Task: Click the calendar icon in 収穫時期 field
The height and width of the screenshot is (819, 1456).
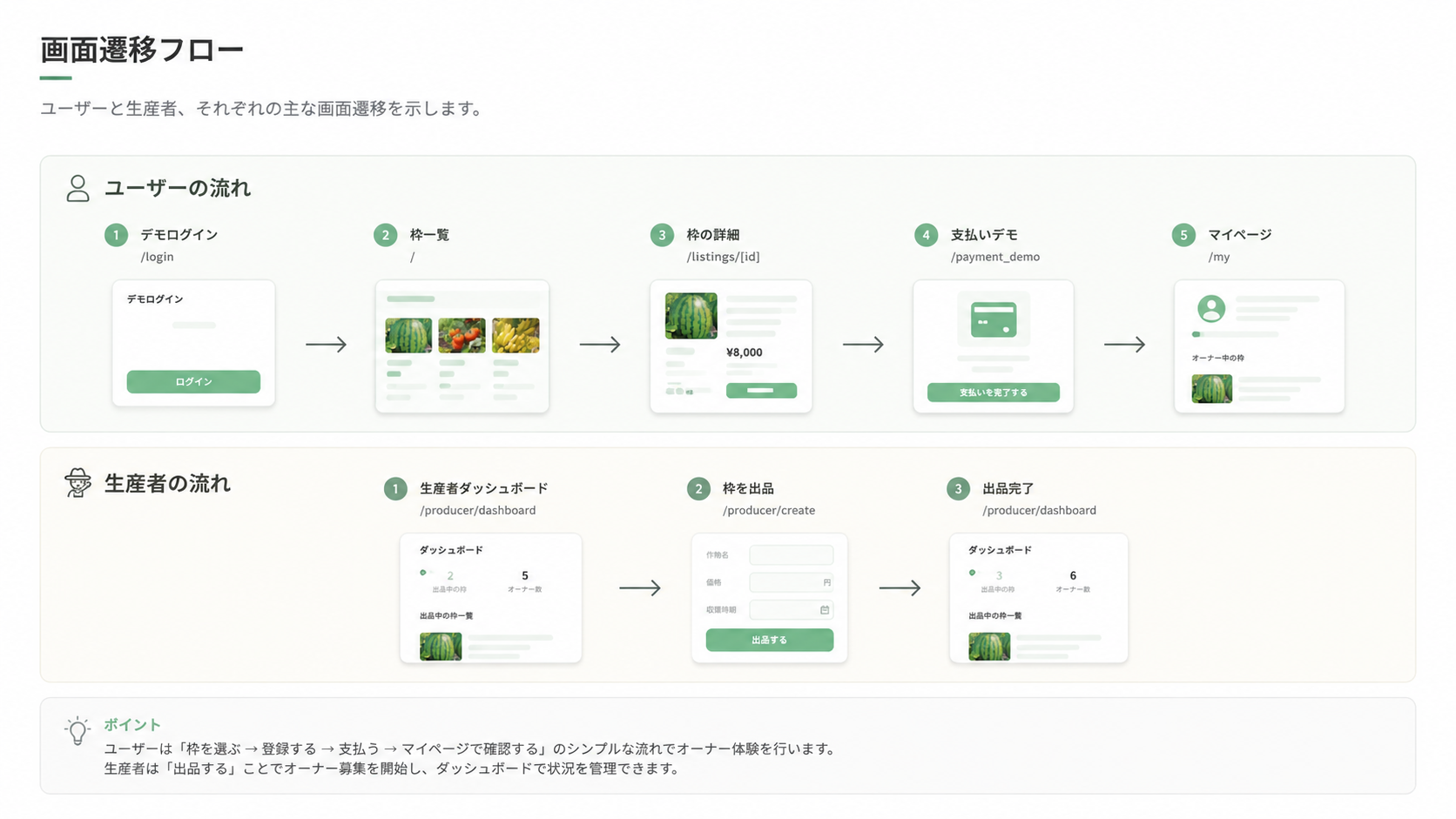Action: point(825,610)
